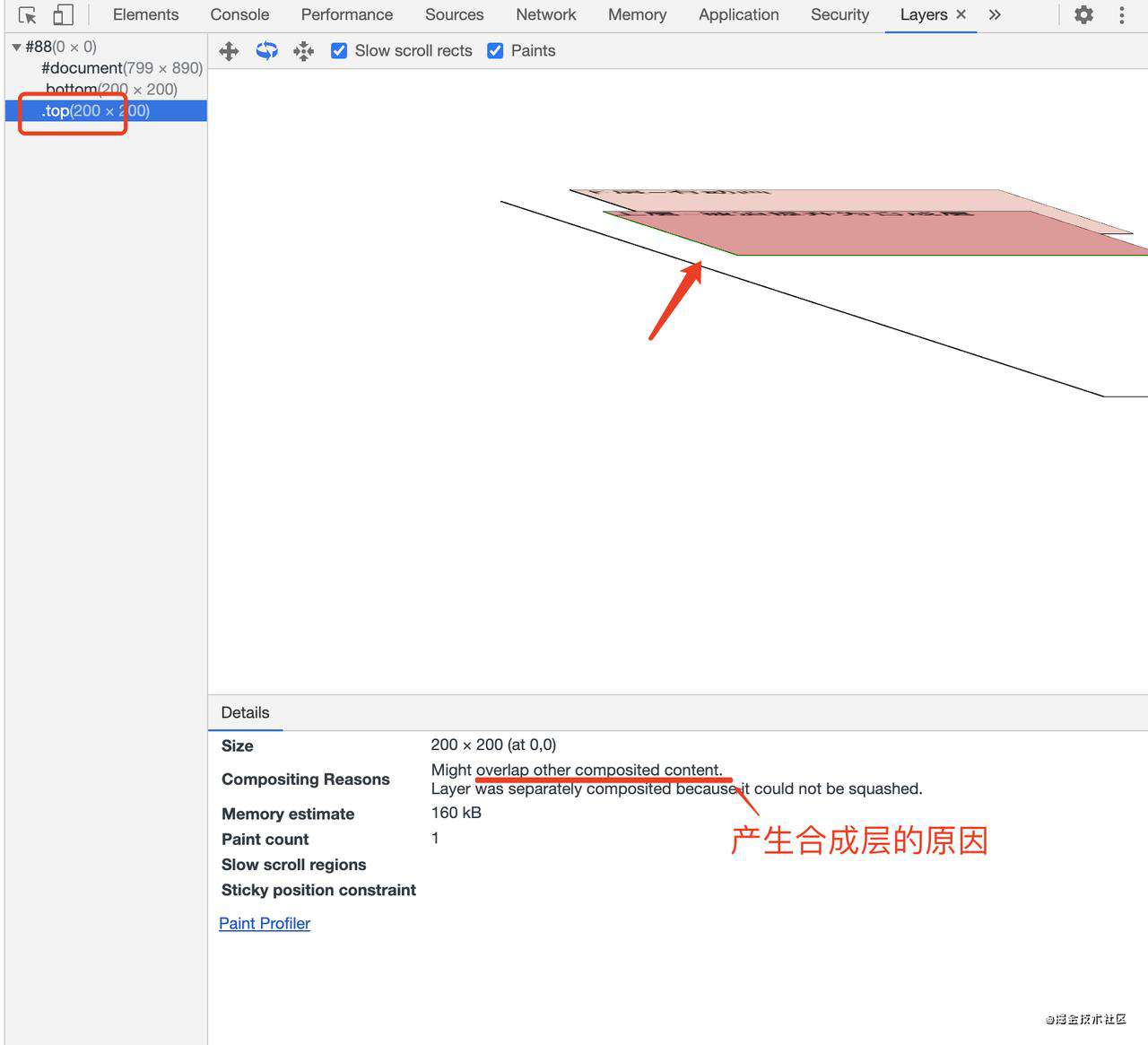The height and width of the screenshot is (1045, 1148).
Task: Open the Sources tab
Action: (x=455, y=14)
